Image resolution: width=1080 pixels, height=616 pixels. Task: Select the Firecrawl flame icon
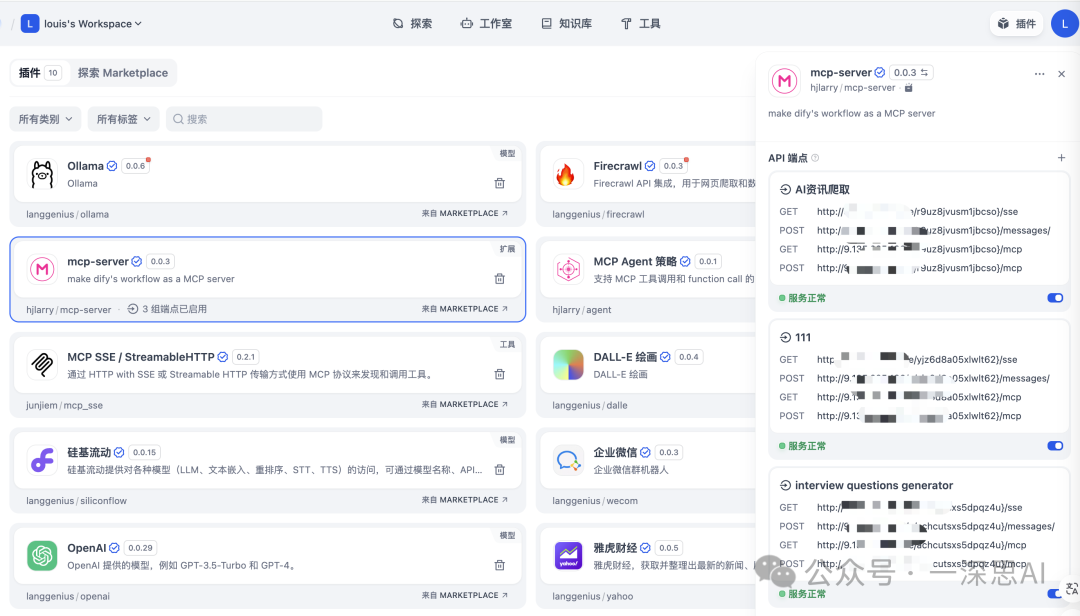568,172
